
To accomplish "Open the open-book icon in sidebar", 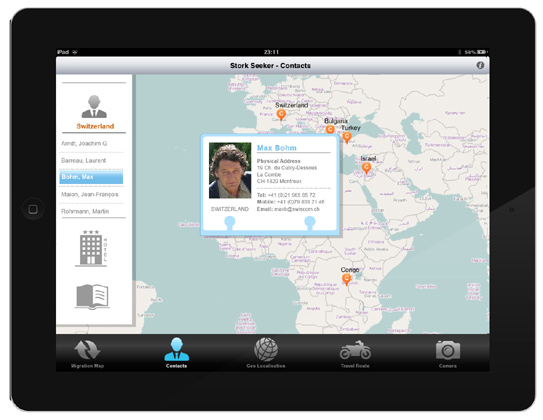I will click(92, 297).
